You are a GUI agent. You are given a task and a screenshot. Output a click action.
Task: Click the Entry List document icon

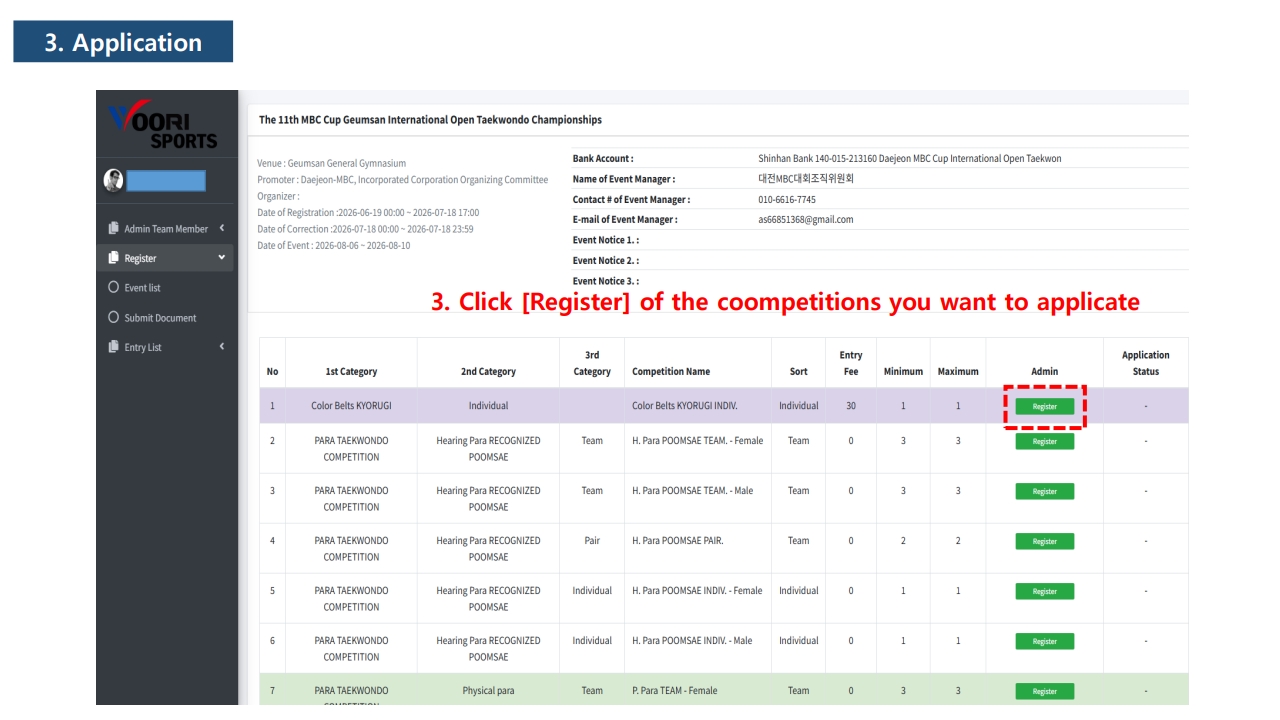113,347
